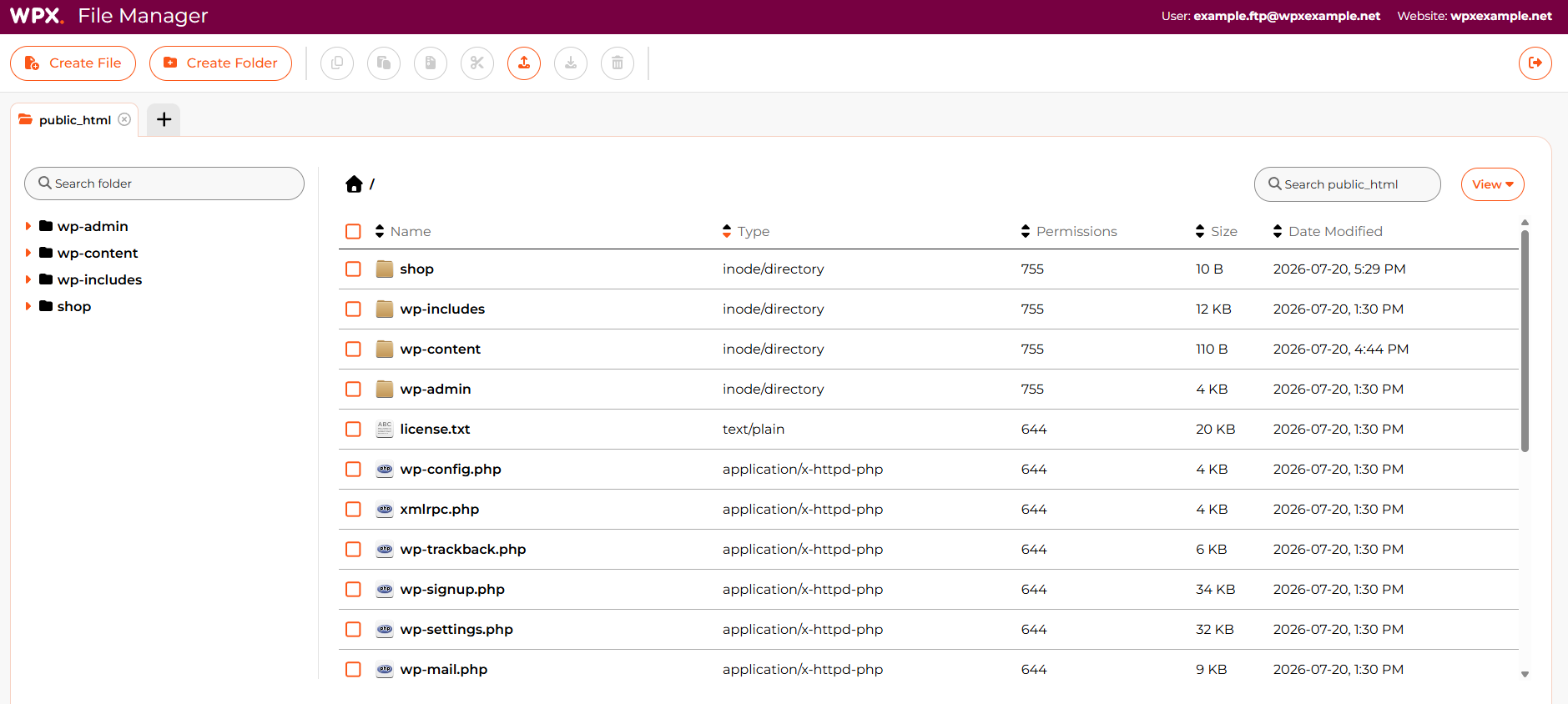Check the box for the wp-includes row
The height and width of the screenshot is (704, 1568).
(354, 309)
